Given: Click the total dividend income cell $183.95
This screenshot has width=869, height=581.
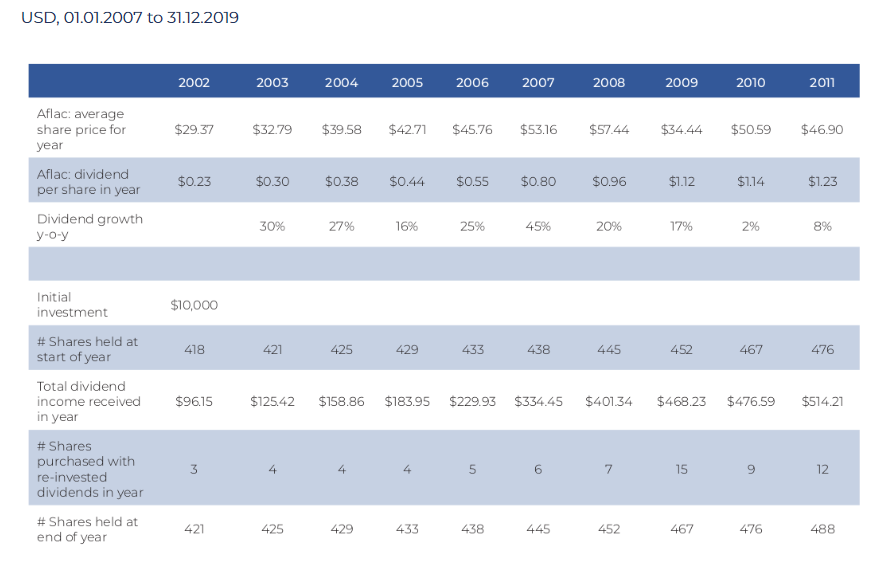Looking at the screenshot, I should click(407, 401).
